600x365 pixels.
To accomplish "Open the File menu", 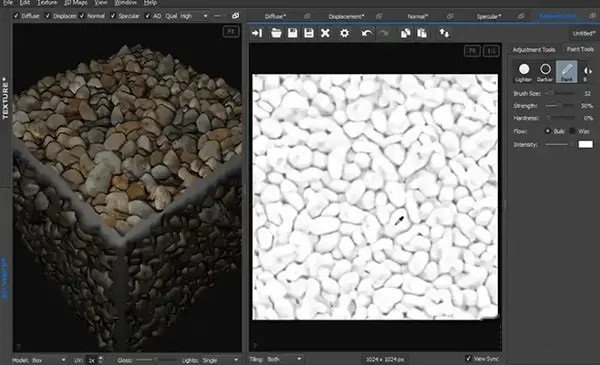I will [8, 3].
